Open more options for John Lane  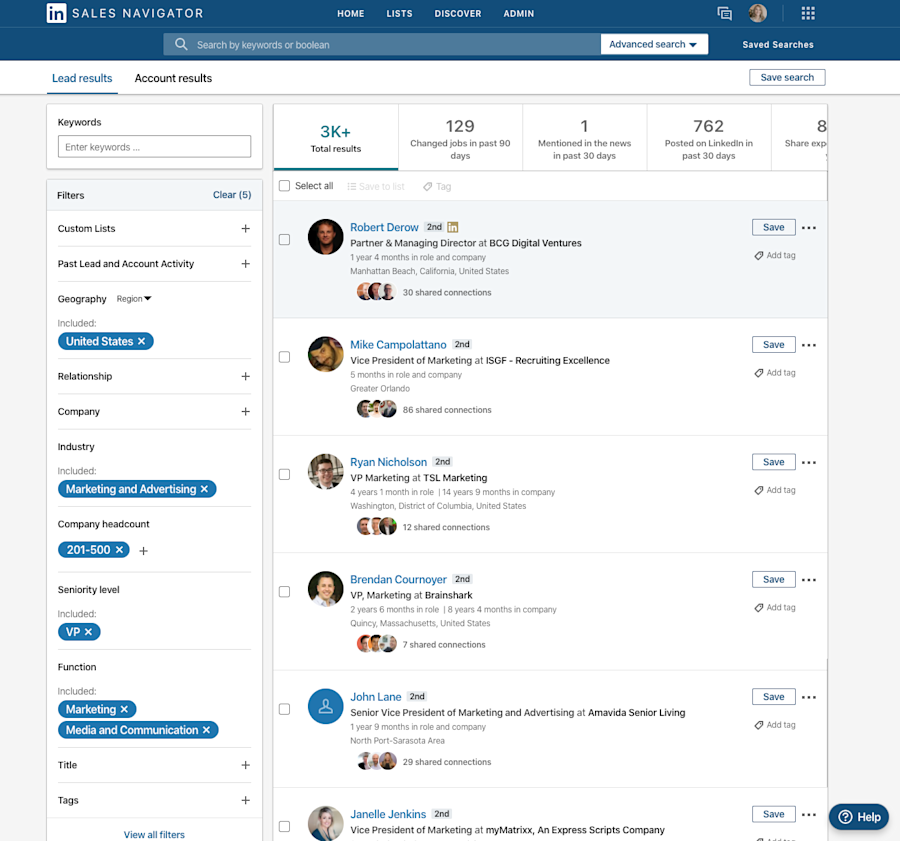click(809, 697)
